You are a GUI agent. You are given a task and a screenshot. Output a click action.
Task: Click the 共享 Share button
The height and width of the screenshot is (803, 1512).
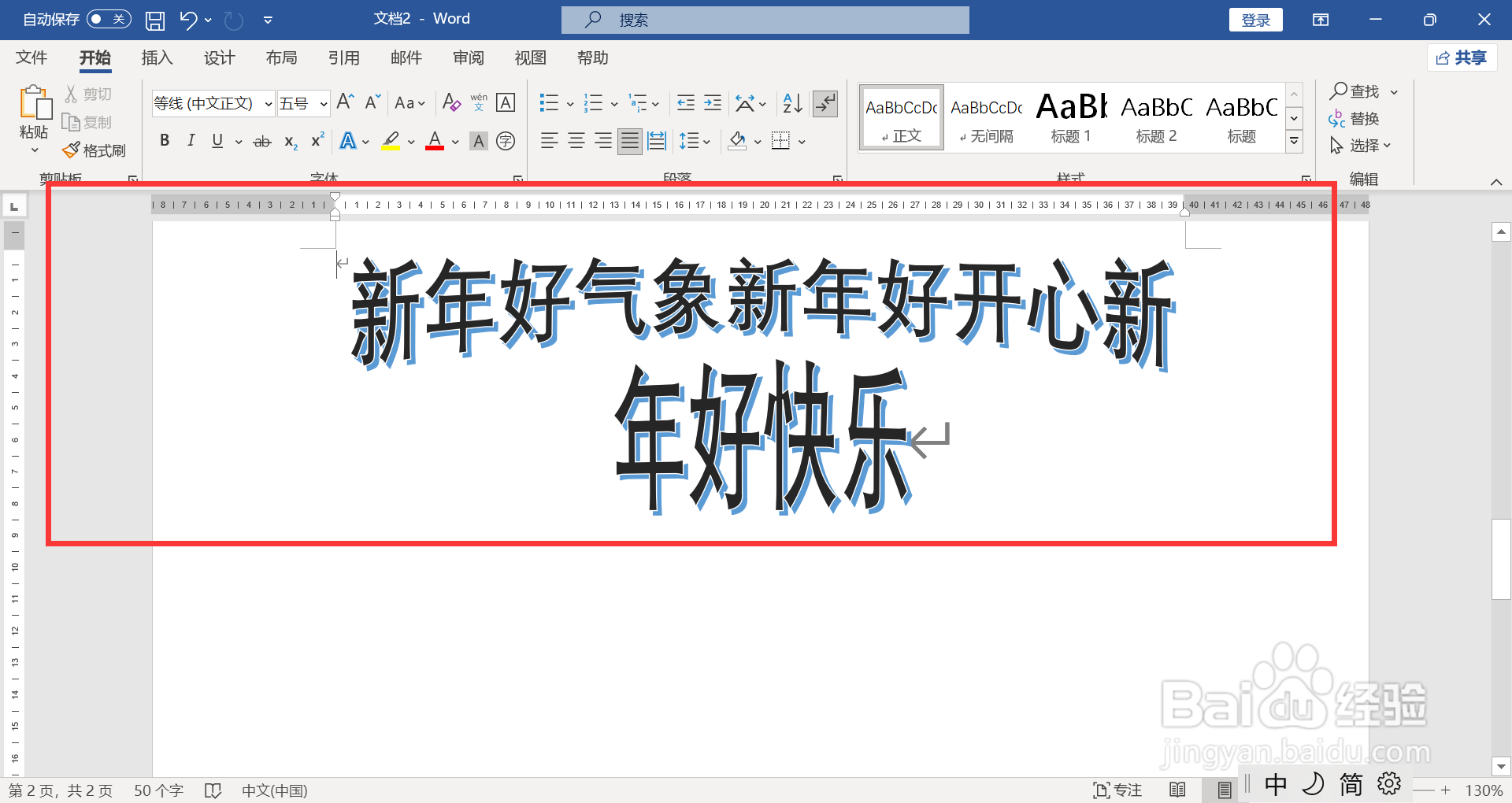[1462, 57]
